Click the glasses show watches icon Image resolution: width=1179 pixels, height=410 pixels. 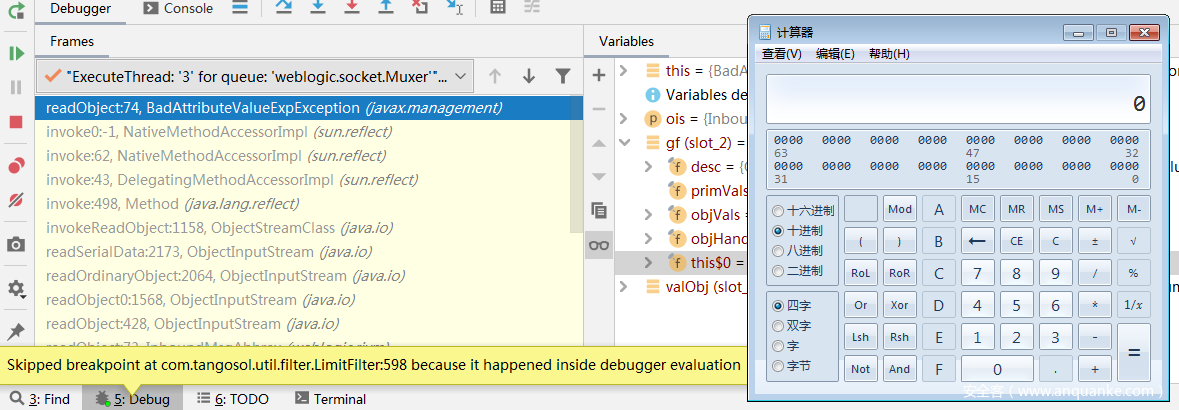tap(599, 244)
